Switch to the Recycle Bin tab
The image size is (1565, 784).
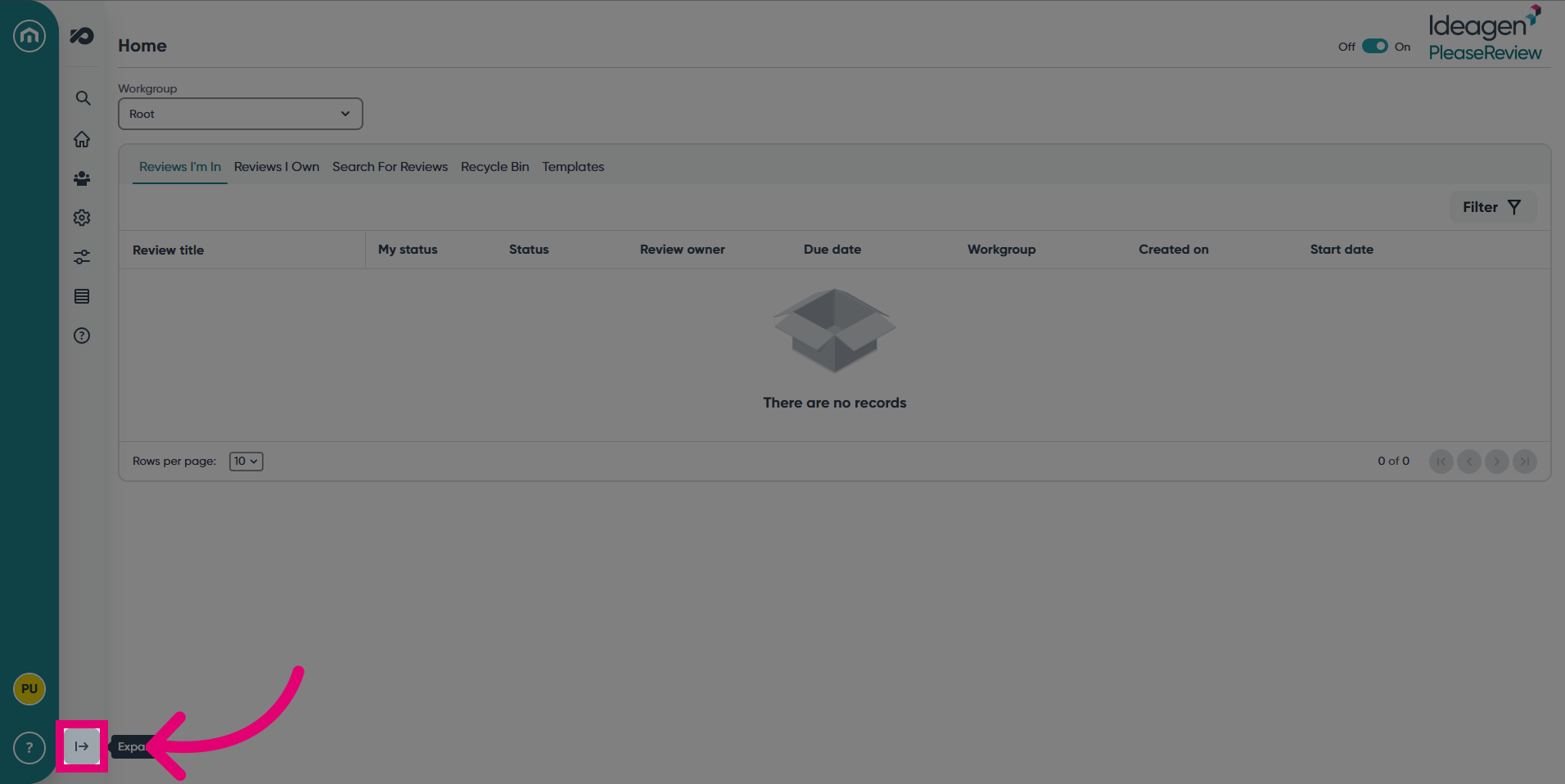pyautogui.click(x=495, y=167)
